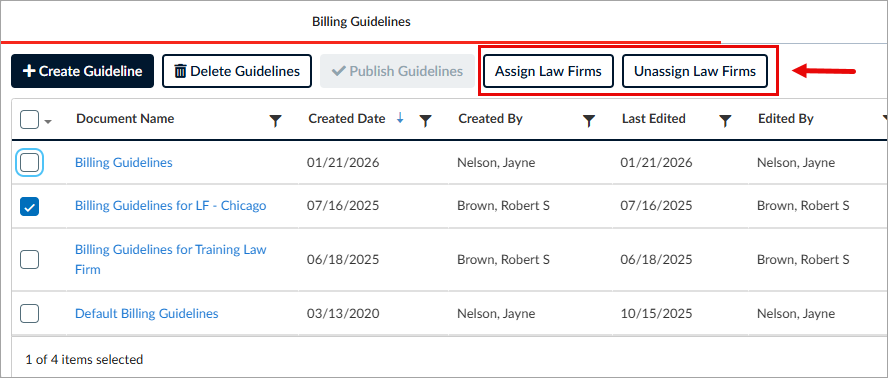Image resolution: width=888 pixels, height=378 pixels.
Task: Click the Delete Guidelines button
Action: pos(237,71)
